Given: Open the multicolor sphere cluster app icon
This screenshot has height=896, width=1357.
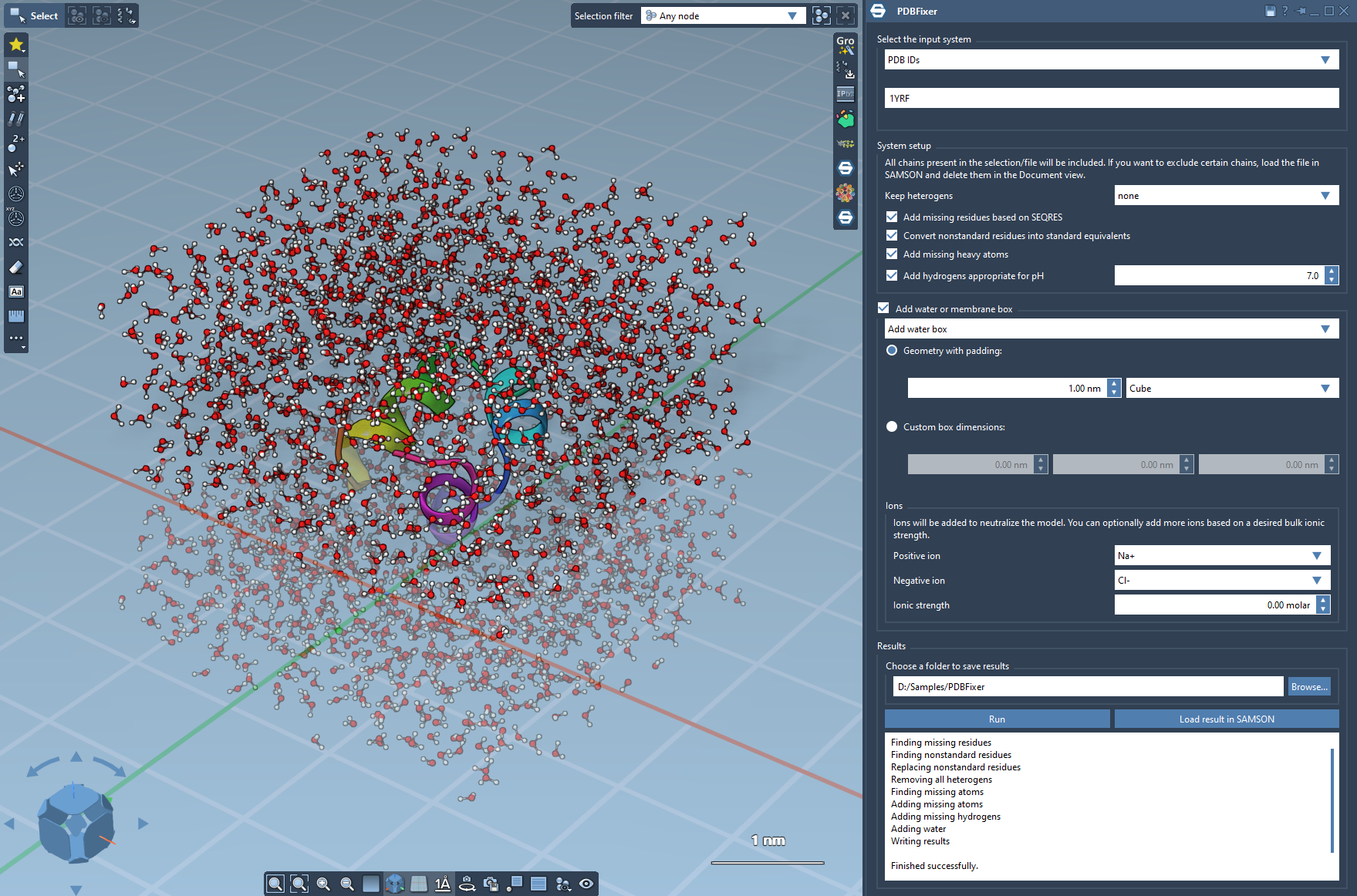Looking at the screenshot, I should click(846, 193).
